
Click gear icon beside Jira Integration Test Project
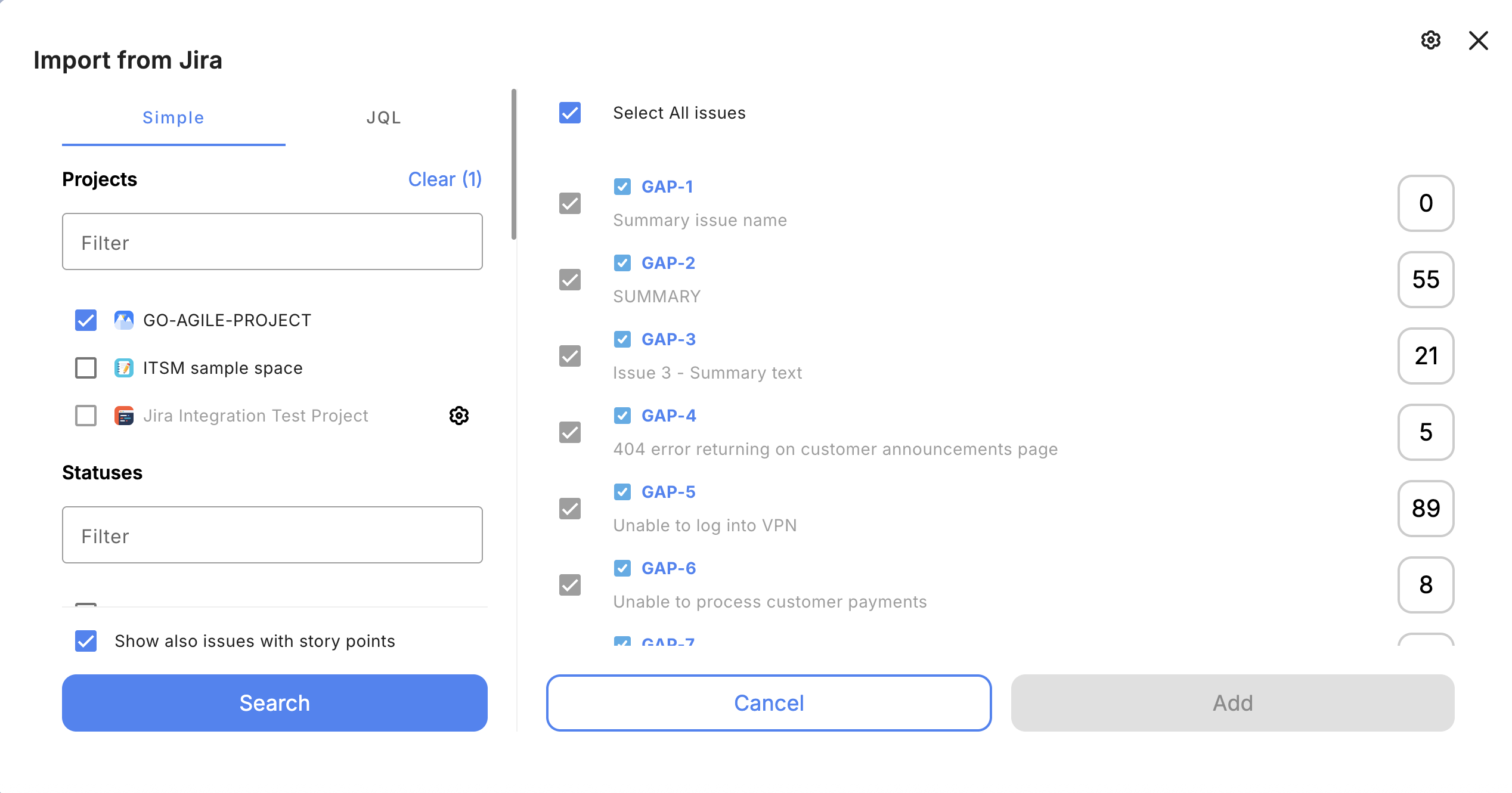pos(458,416)
